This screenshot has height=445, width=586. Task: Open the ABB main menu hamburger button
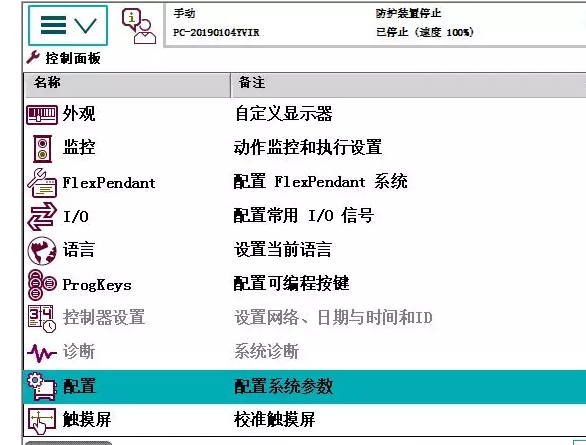68,25
